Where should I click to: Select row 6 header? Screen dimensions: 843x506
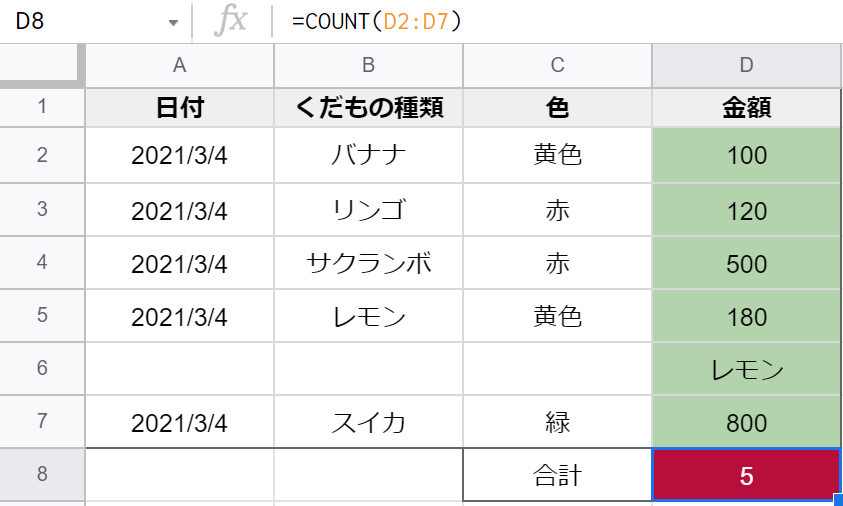click(42, 368)
